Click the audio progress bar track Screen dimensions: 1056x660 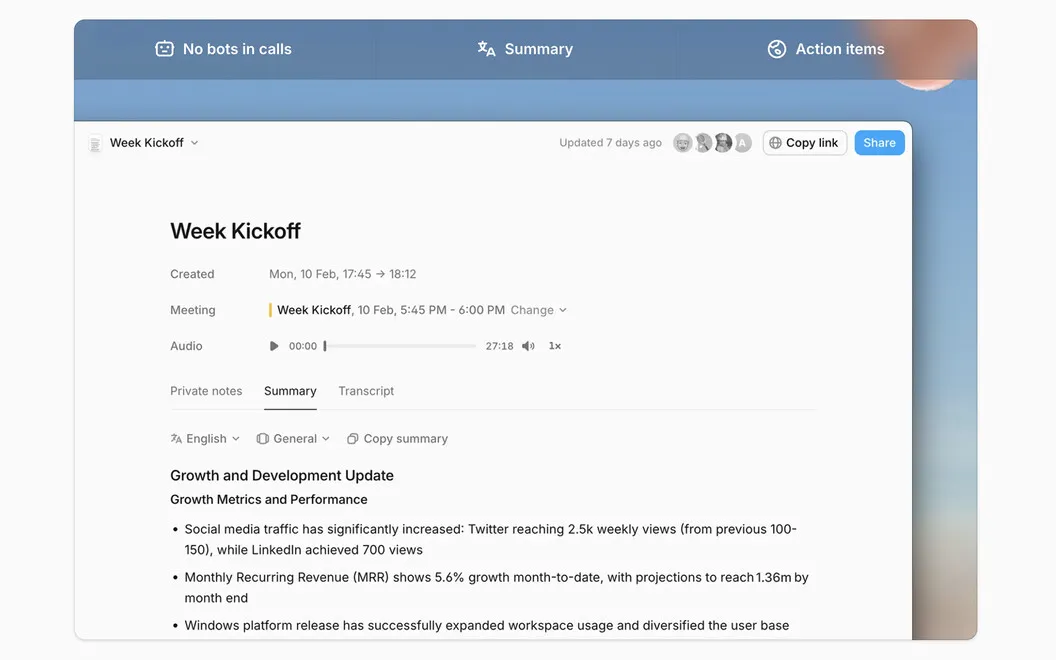tap(400, 346)
